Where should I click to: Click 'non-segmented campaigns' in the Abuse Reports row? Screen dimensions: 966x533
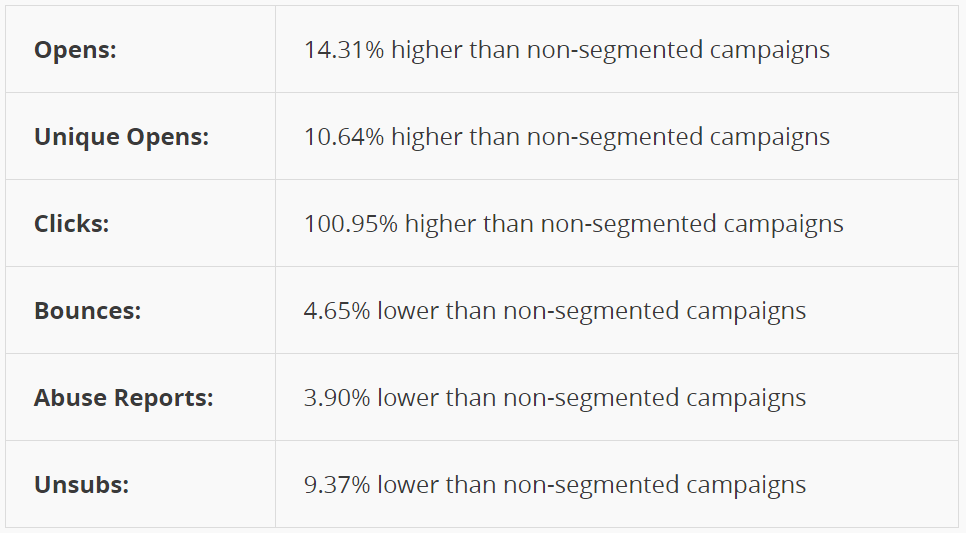pyautogui.click(x=654, y=398)
